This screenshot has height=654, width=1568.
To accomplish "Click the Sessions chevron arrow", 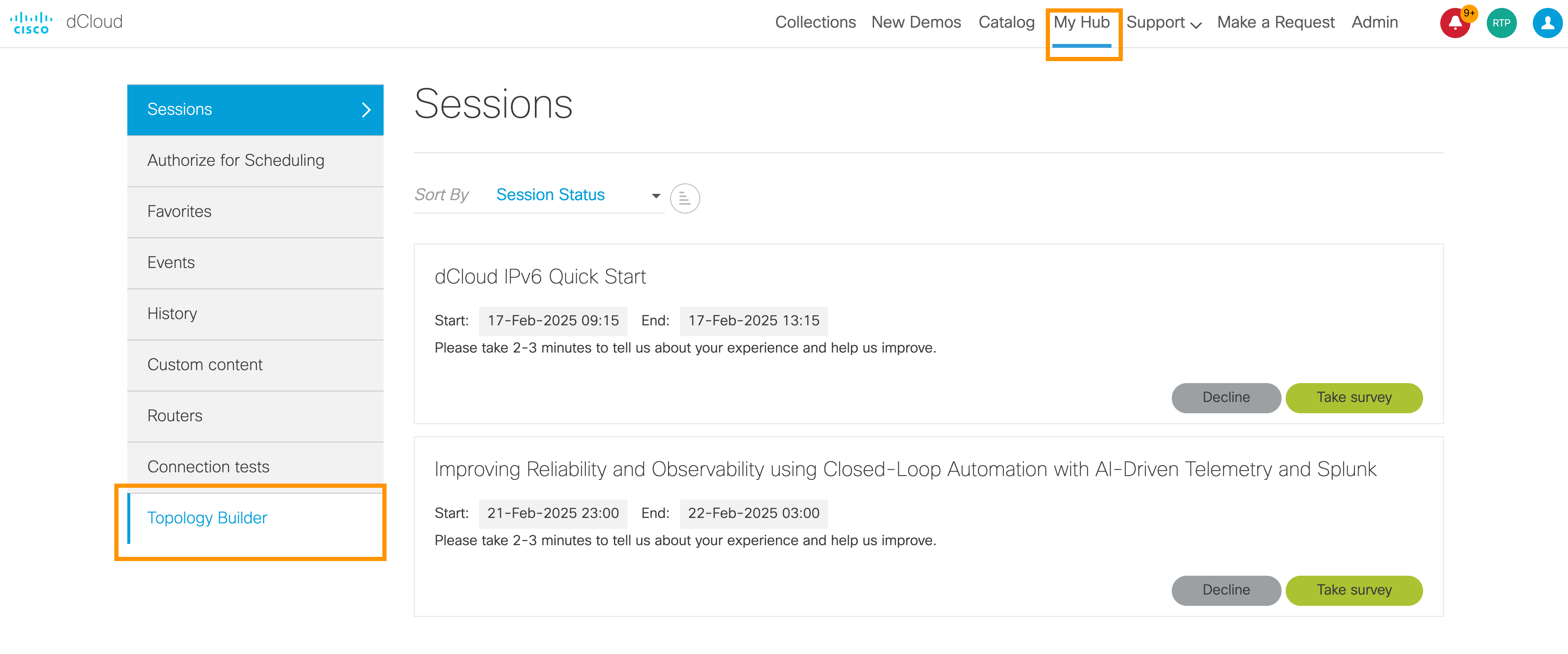I will click(x=366, y=110).
